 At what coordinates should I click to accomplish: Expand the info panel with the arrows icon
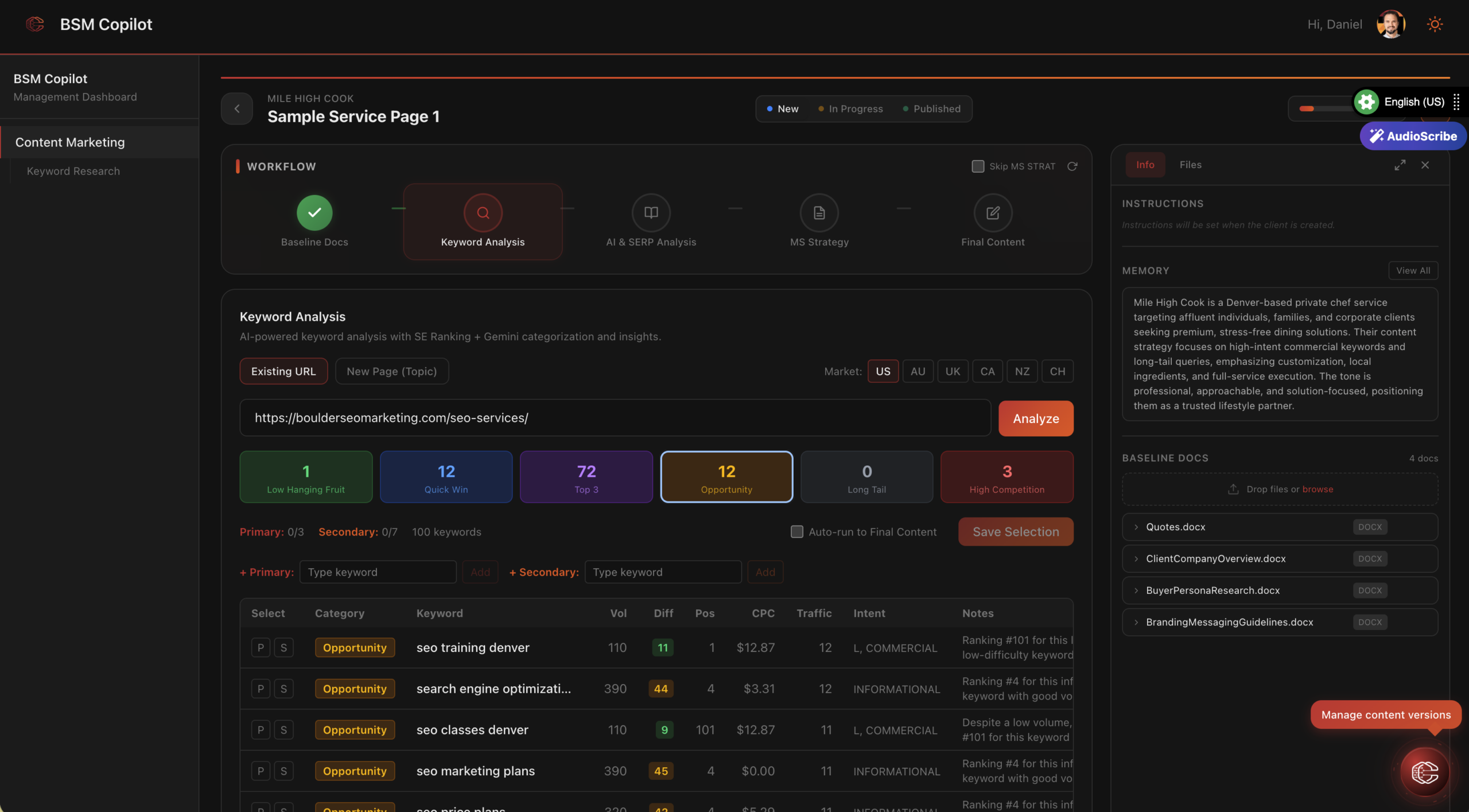click(1400, 165)
